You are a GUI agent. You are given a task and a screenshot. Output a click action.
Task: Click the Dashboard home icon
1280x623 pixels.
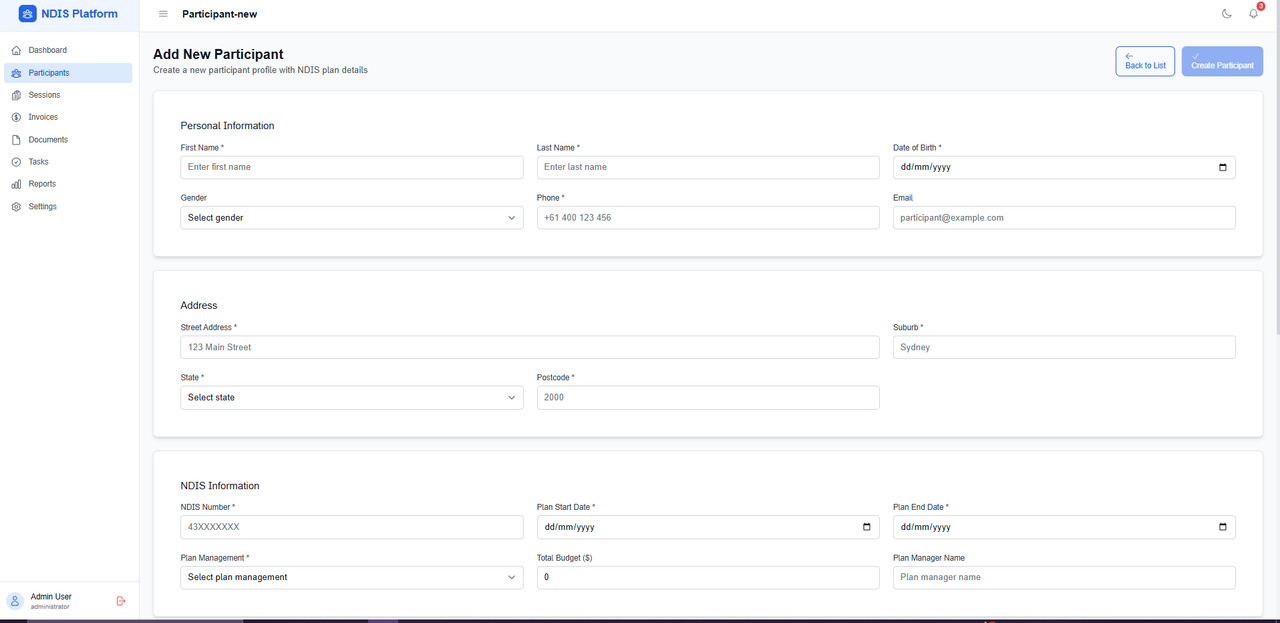click(16, 50)
